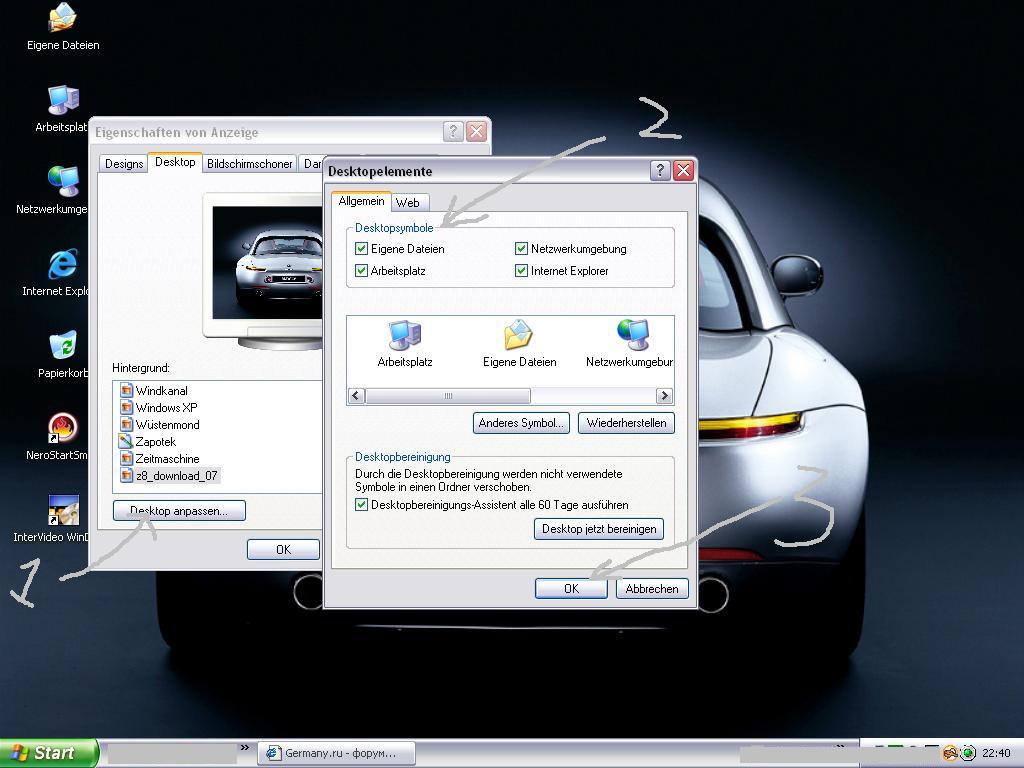The width and height of the screenshot is (1024, 768).
Task: Click OK in Eigenschaften von Anzeige window
Action: [283, 549]
